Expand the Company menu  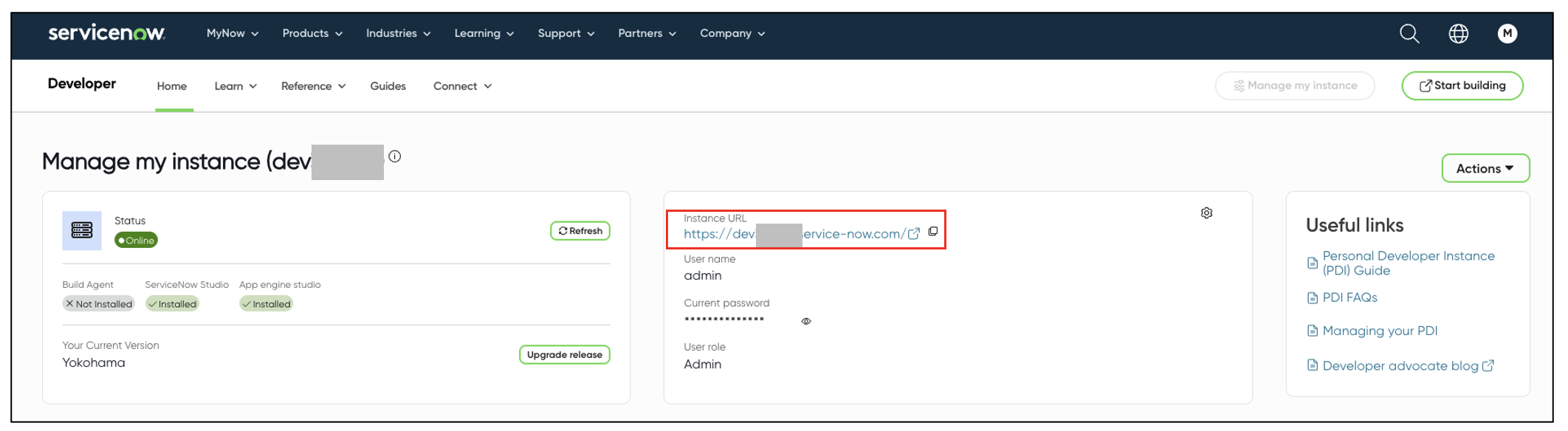pos(732,33)
